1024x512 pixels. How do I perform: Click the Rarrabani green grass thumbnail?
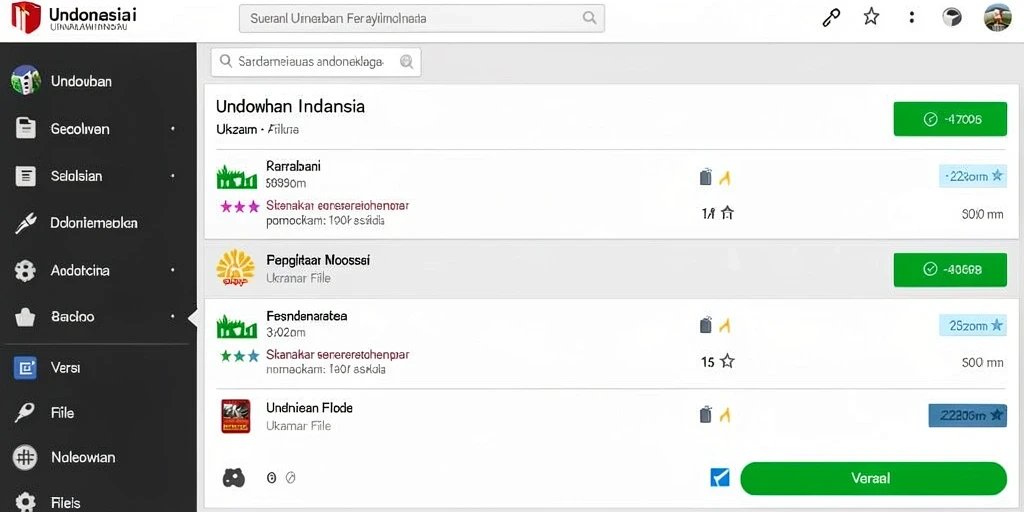point(236,177)
